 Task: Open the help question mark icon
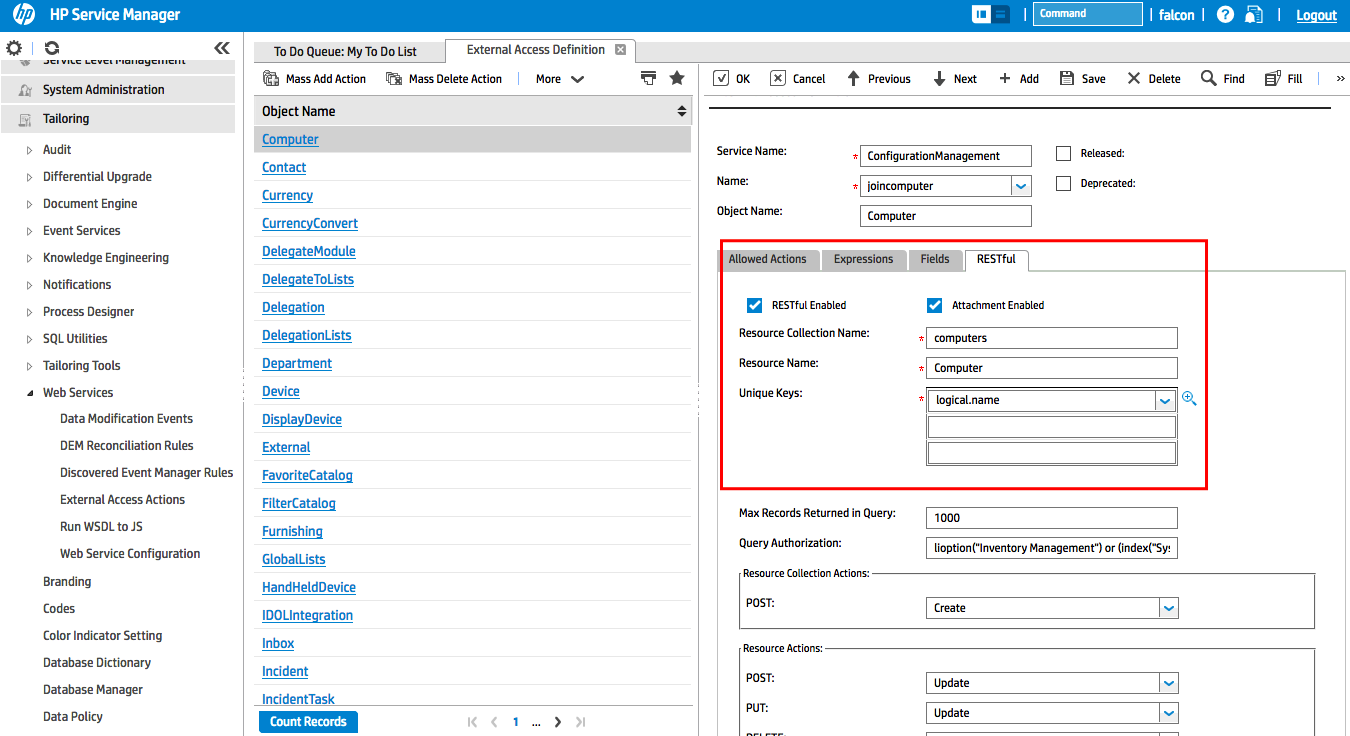coord(1225,15)
